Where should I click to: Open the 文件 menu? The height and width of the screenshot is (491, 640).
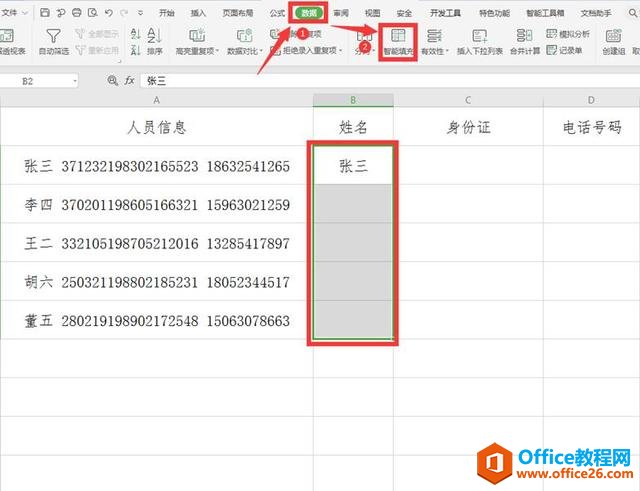[x=12, y=13]
